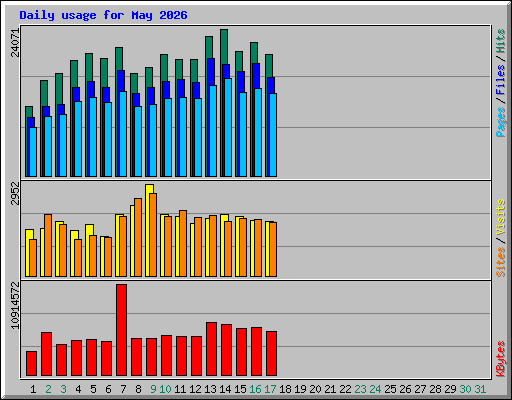Image resolution: width=512 pixels, height=400 pixels.
Task: Select day 16 on the x-axis
Action: point(255,389)
